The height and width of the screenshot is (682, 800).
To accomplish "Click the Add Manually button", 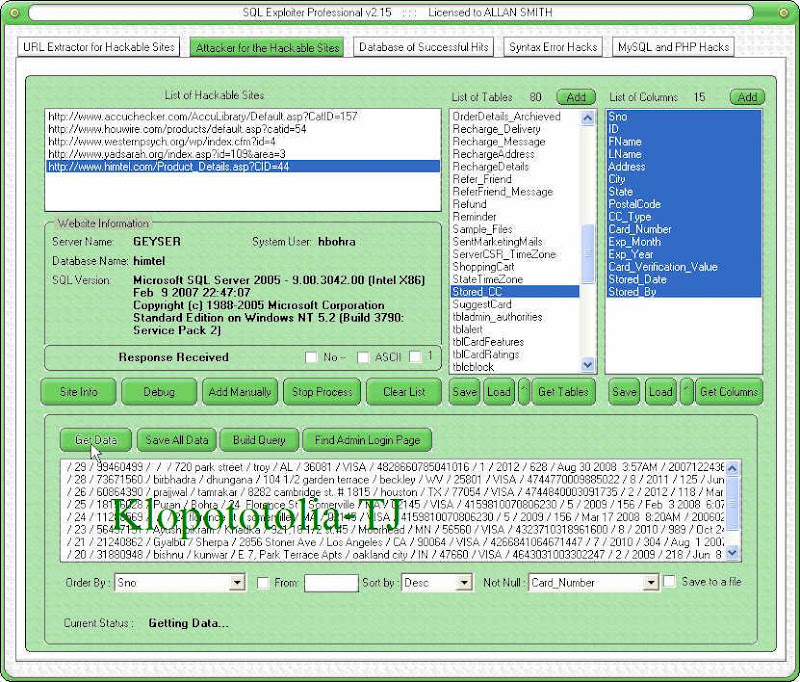I will pos(240,392).
